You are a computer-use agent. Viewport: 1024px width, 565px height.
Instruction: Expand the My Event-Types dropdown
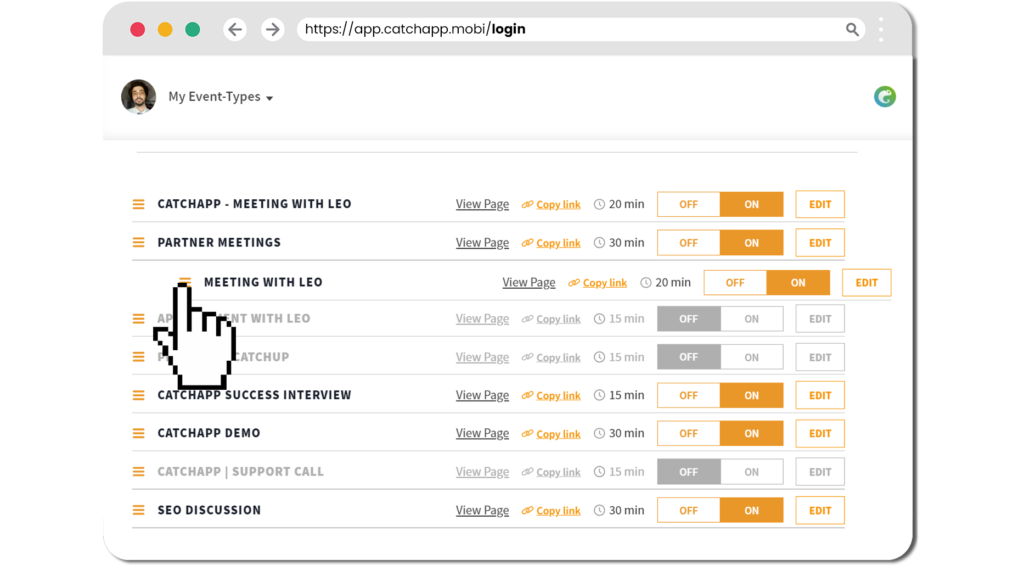221,97
